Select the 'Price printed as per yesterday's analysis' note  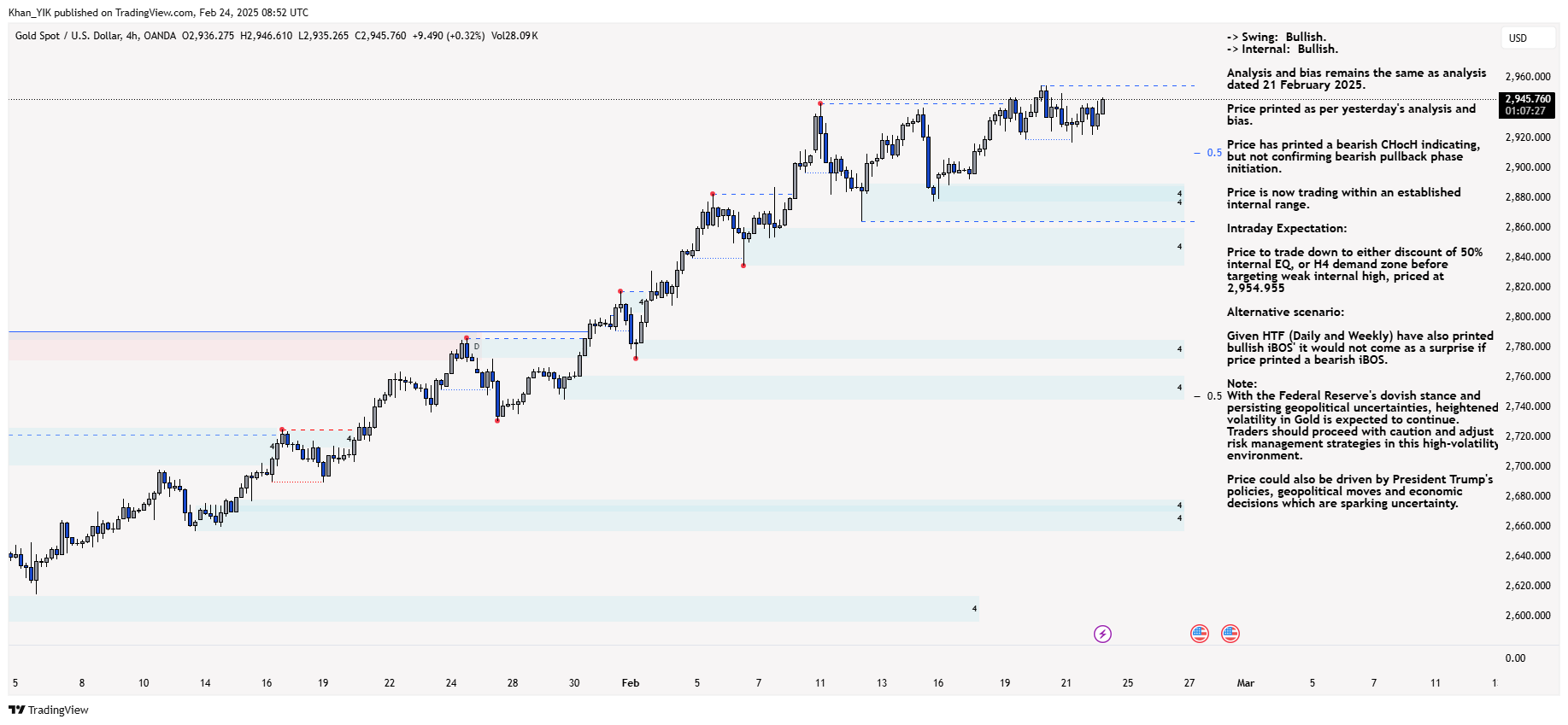coord(1352,114)
